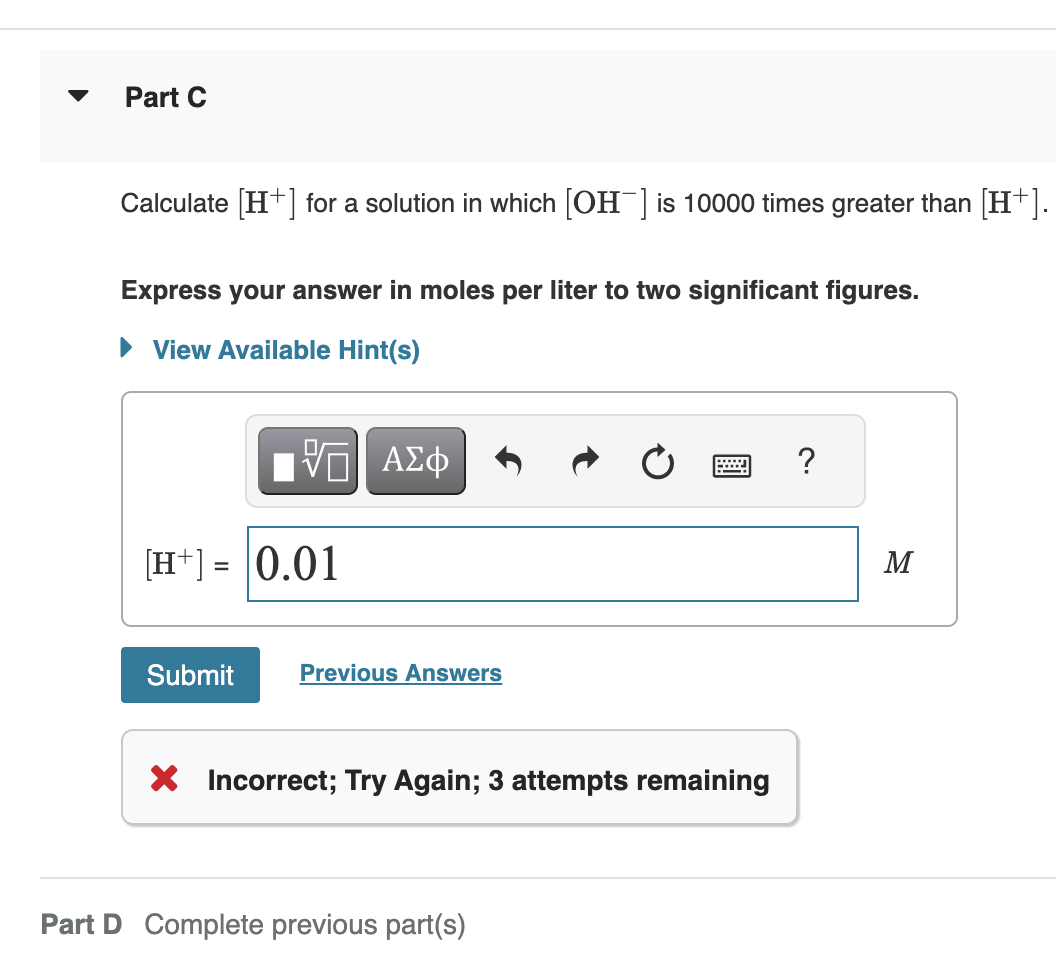This screenshot has width=1056, height=974.
Task: Focus the answer field containing 0.01
Action: pyautogui.click(x=552, y=564)
